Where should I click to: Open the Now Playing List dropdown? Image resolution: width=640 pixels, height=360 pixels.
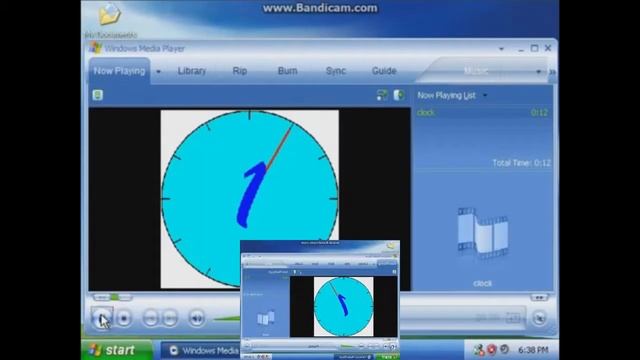pos(485,96)
